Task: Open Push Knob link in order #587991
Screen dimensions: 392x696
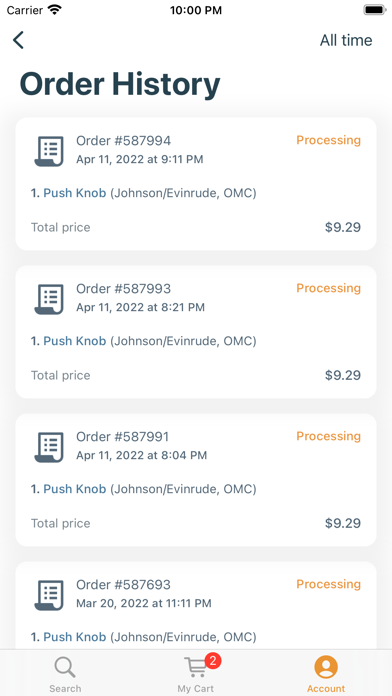Action: click(75, 489)
